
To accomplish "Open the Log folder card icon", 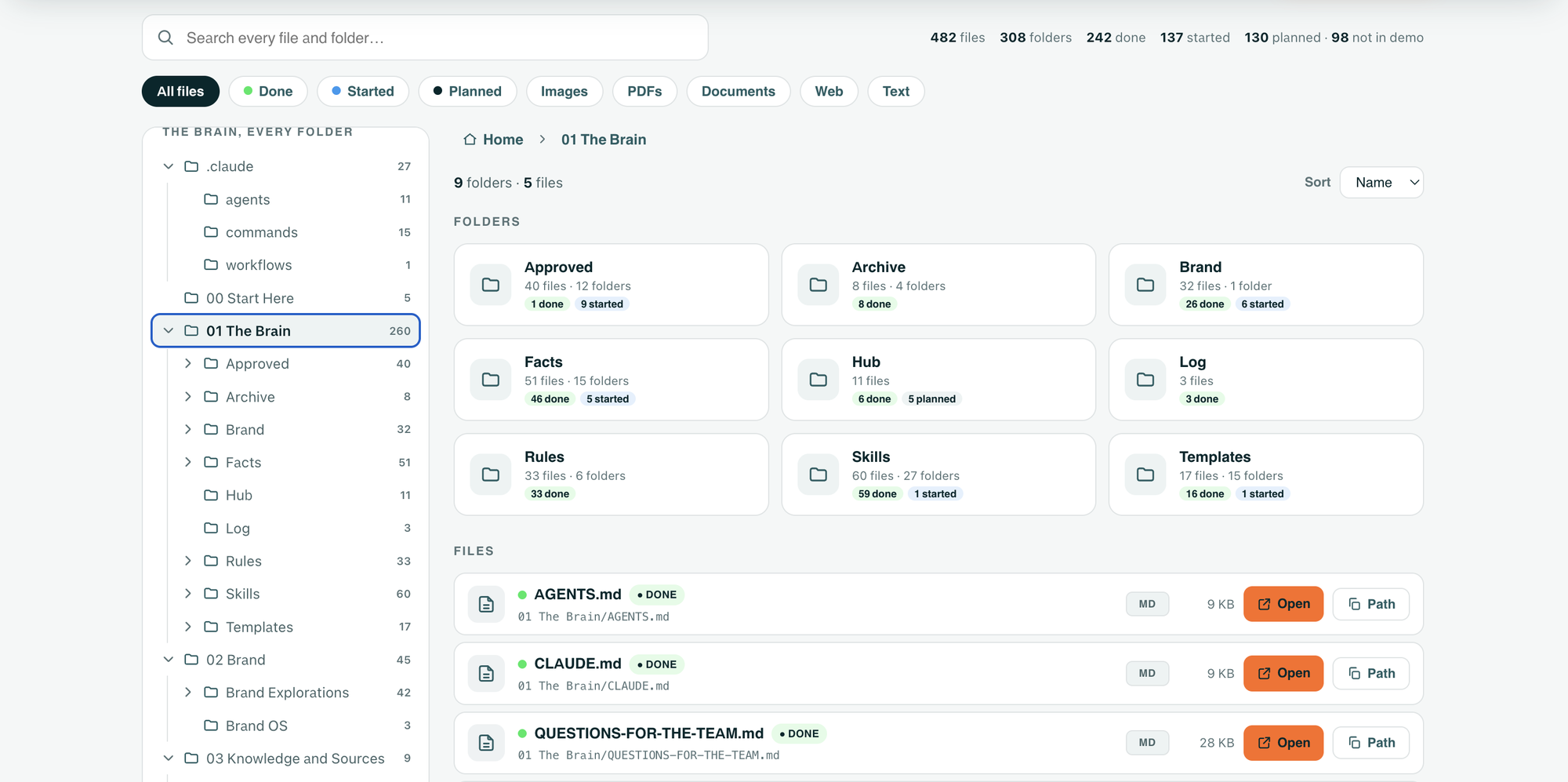I will tap(1145, 380).
